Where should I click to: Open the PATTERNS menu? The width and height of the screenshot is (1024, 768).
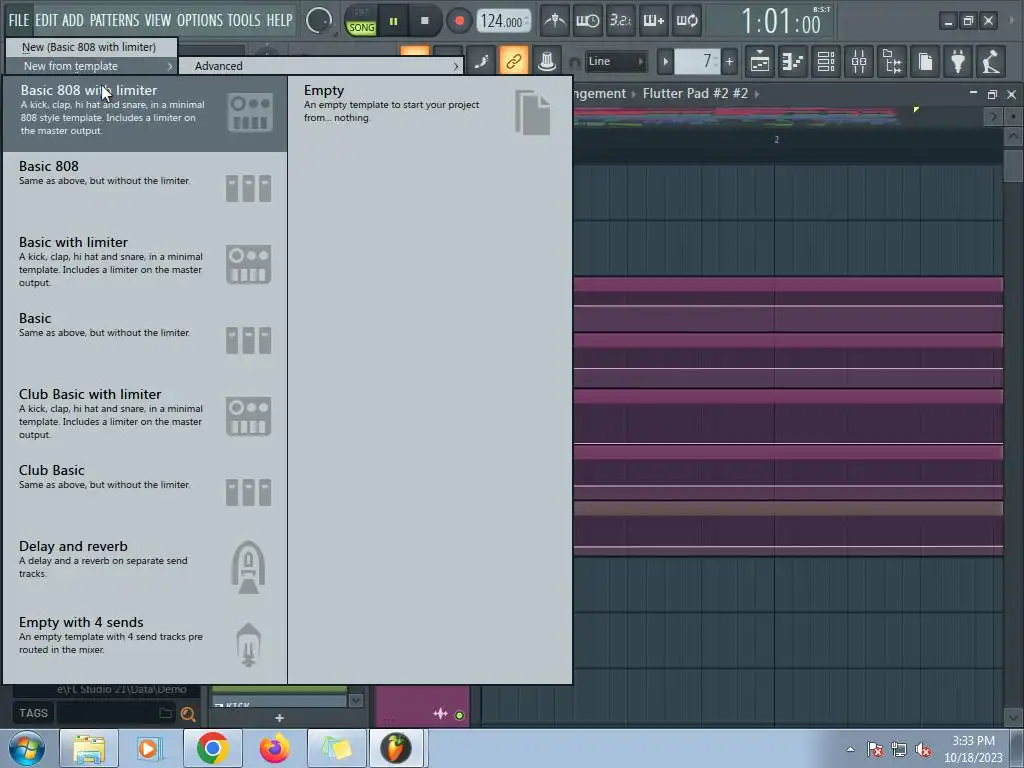coord(114,20)
